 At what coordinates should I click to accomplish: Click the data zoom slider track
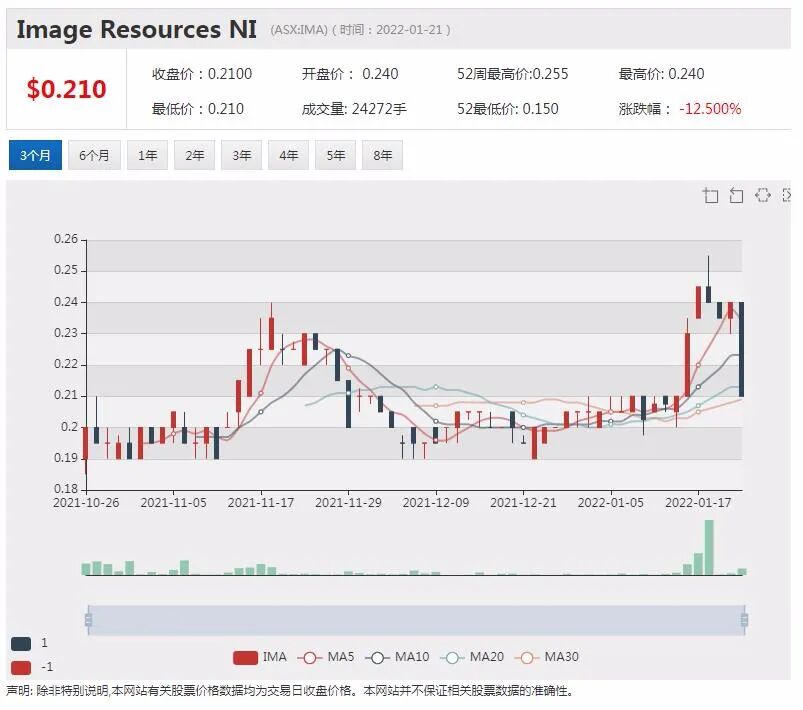pos(416,620)
